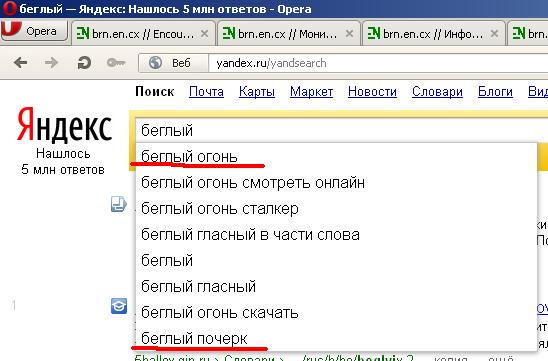The width and height of the screenshot is (548, 361).
Task: Click the graduation cap dictionary result icon
Action: click(119, 306)
